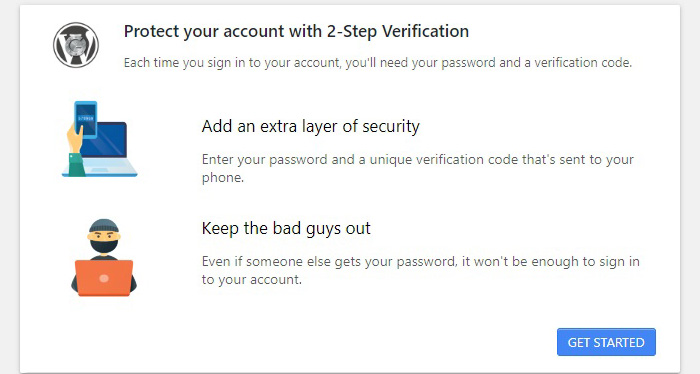
Task: Click the green sleeve cuff in phone illustration
Action: (x=76, y=164)
